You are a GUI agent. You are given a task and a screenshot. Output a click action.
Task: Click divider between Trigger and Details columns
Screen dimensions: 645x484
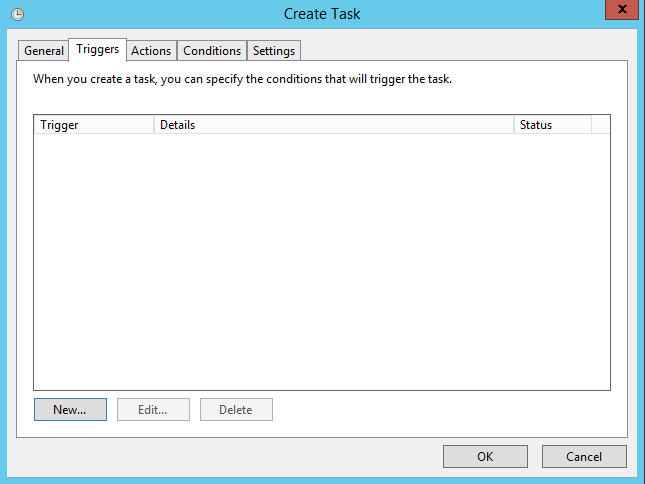pos(154,125)
